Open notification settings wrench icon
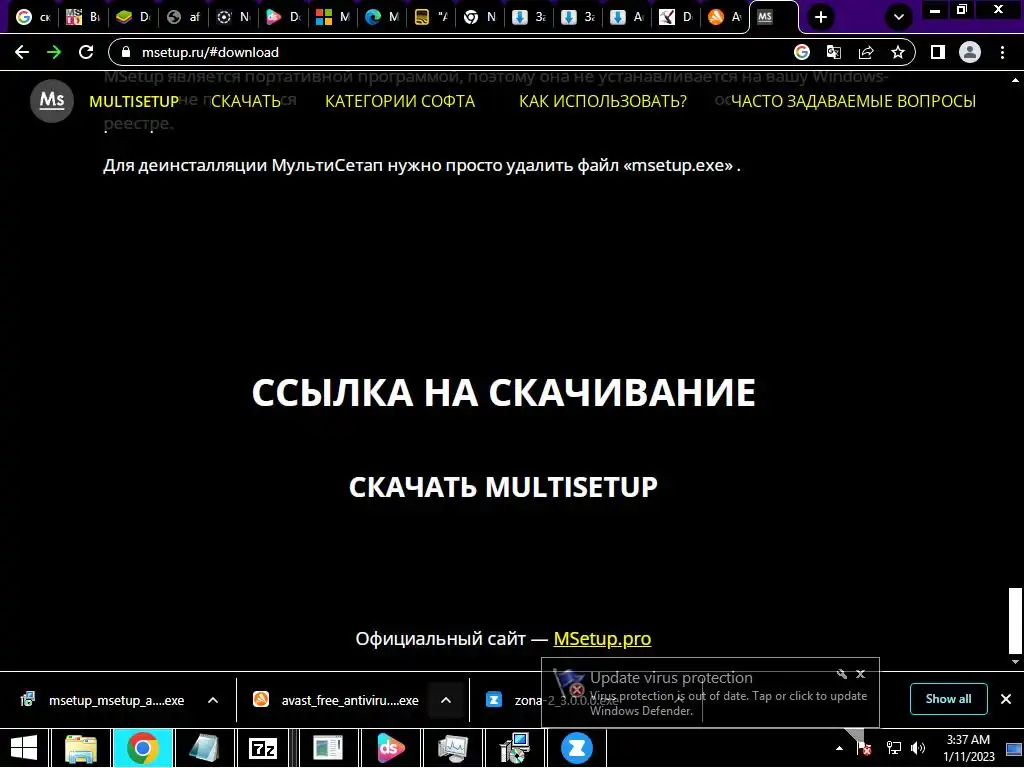This screenshot has width=1024, height=768. pos(842,674)
